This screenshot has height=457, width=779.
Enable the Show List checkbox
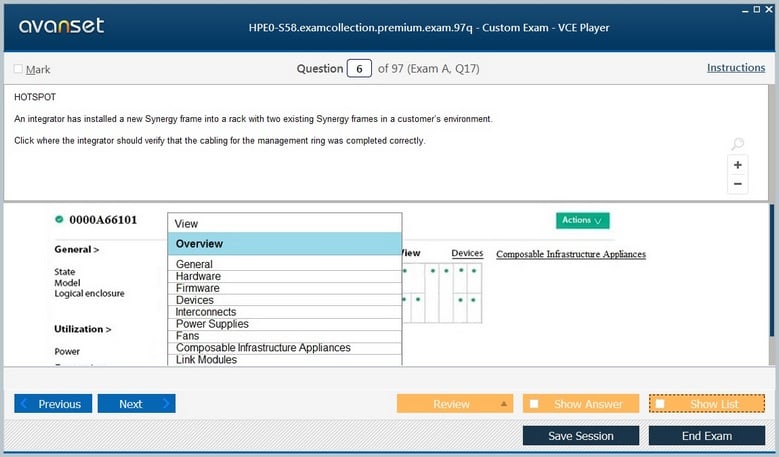coord(660,404)
